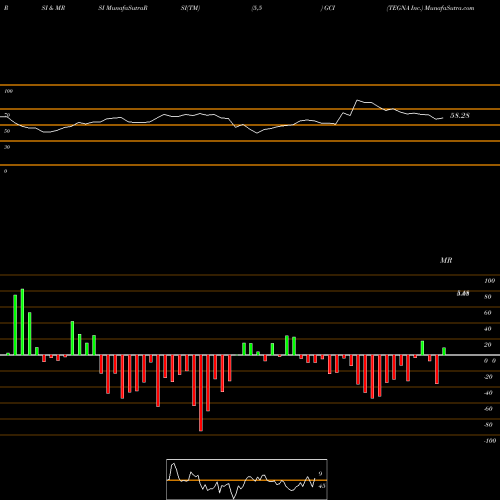Click the deepest red MR histogram bar

click(201, 393)
